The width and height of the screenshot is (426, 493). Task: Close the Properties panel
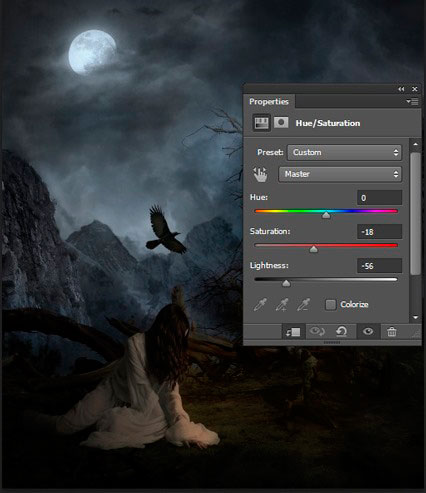click(415, 89)
